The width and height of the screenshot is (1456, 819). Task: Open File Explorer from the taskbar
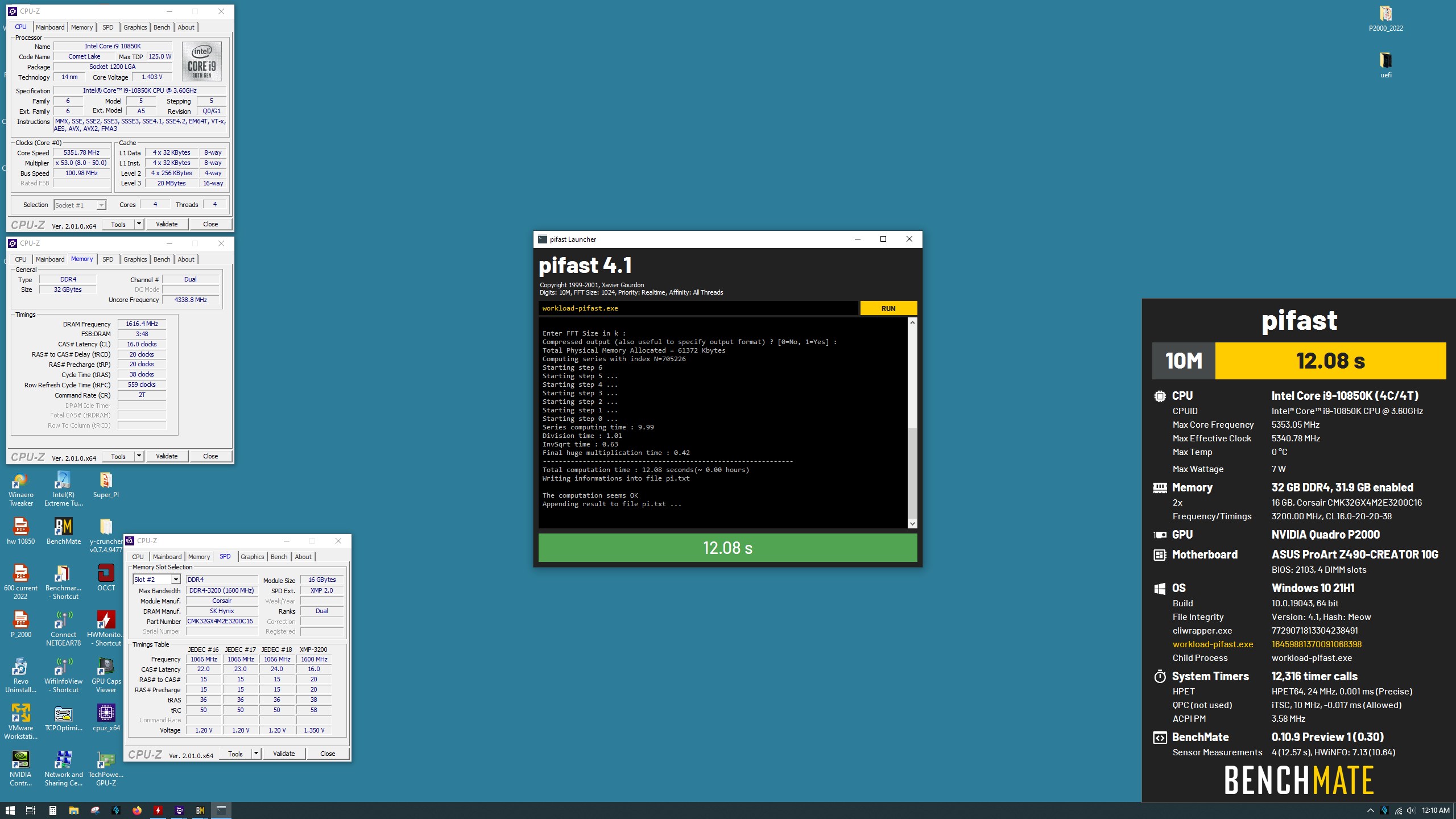click(x=73, y=810)
